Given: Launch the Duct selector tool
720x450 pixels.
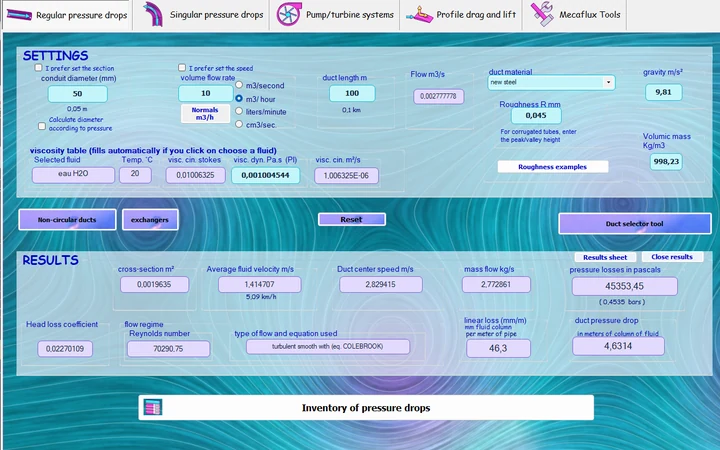Looking at the screenshot, I should [x=635, y=224].
